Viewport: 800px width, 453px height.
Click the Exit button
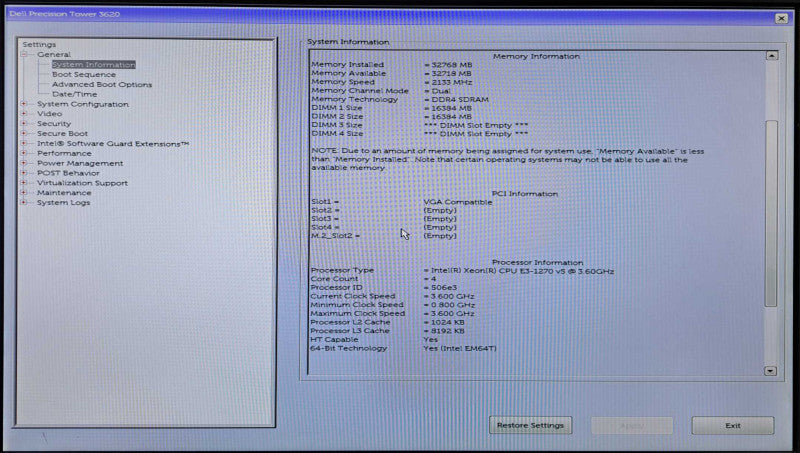tap(733, 425)
